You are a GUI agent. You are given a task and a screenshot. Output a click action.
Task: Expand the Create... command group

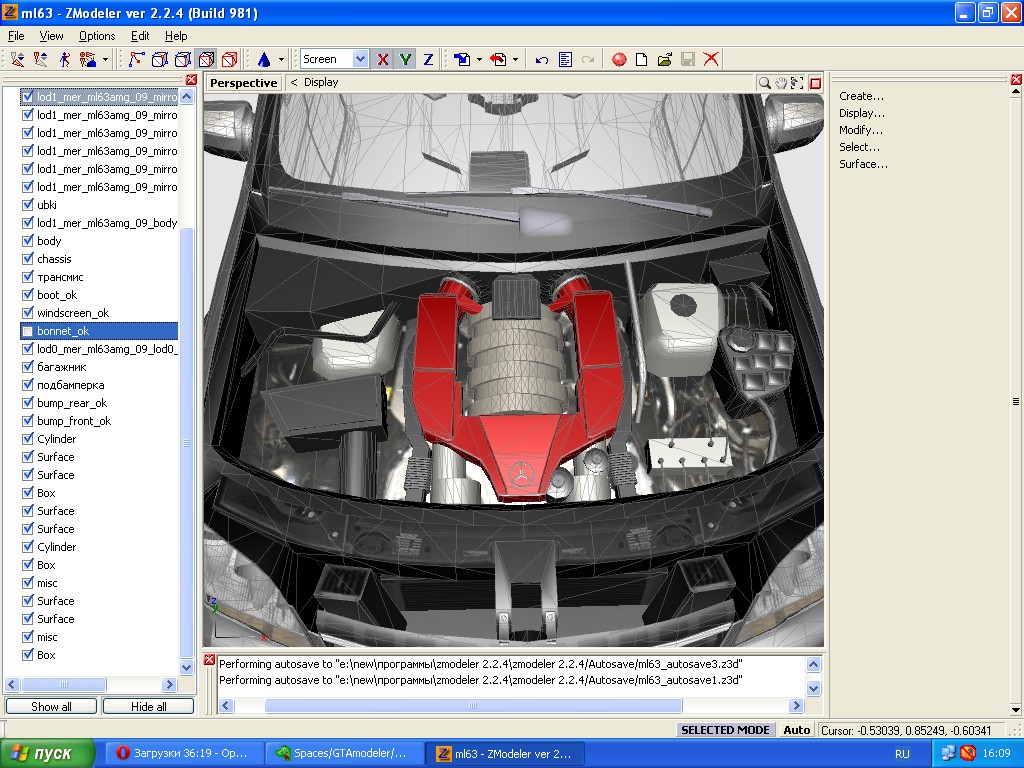pyautogui.click(x=861, y=96)
